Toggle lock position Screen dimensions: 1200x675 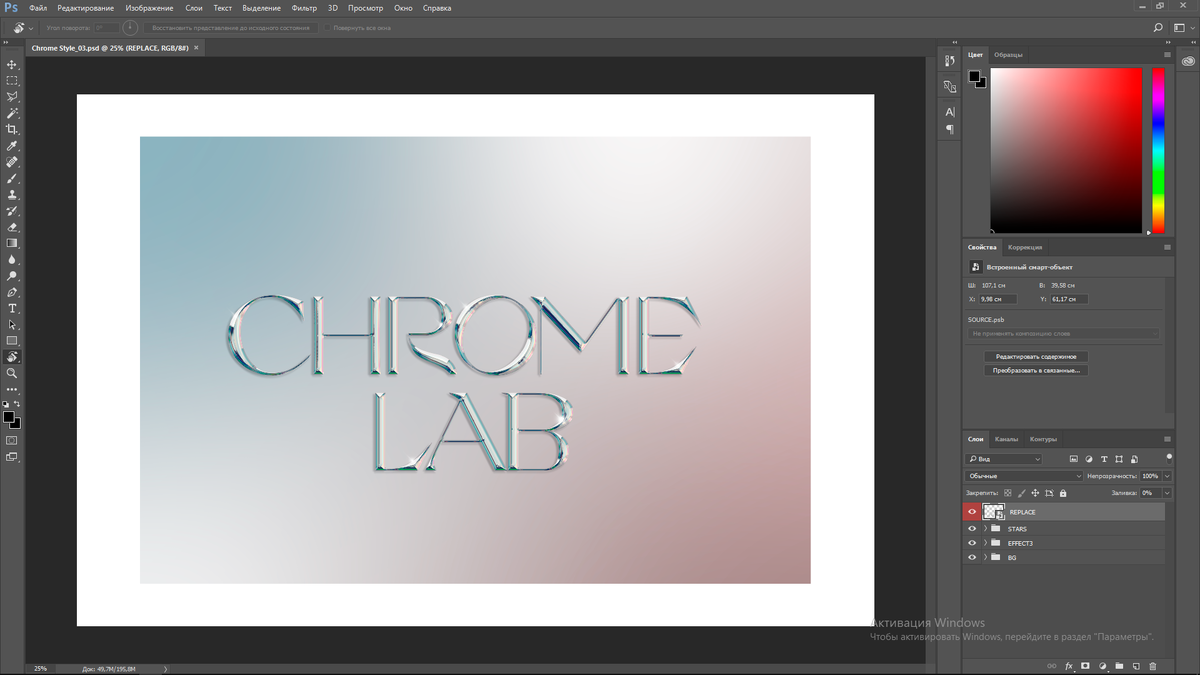(x=1035, y=493)
